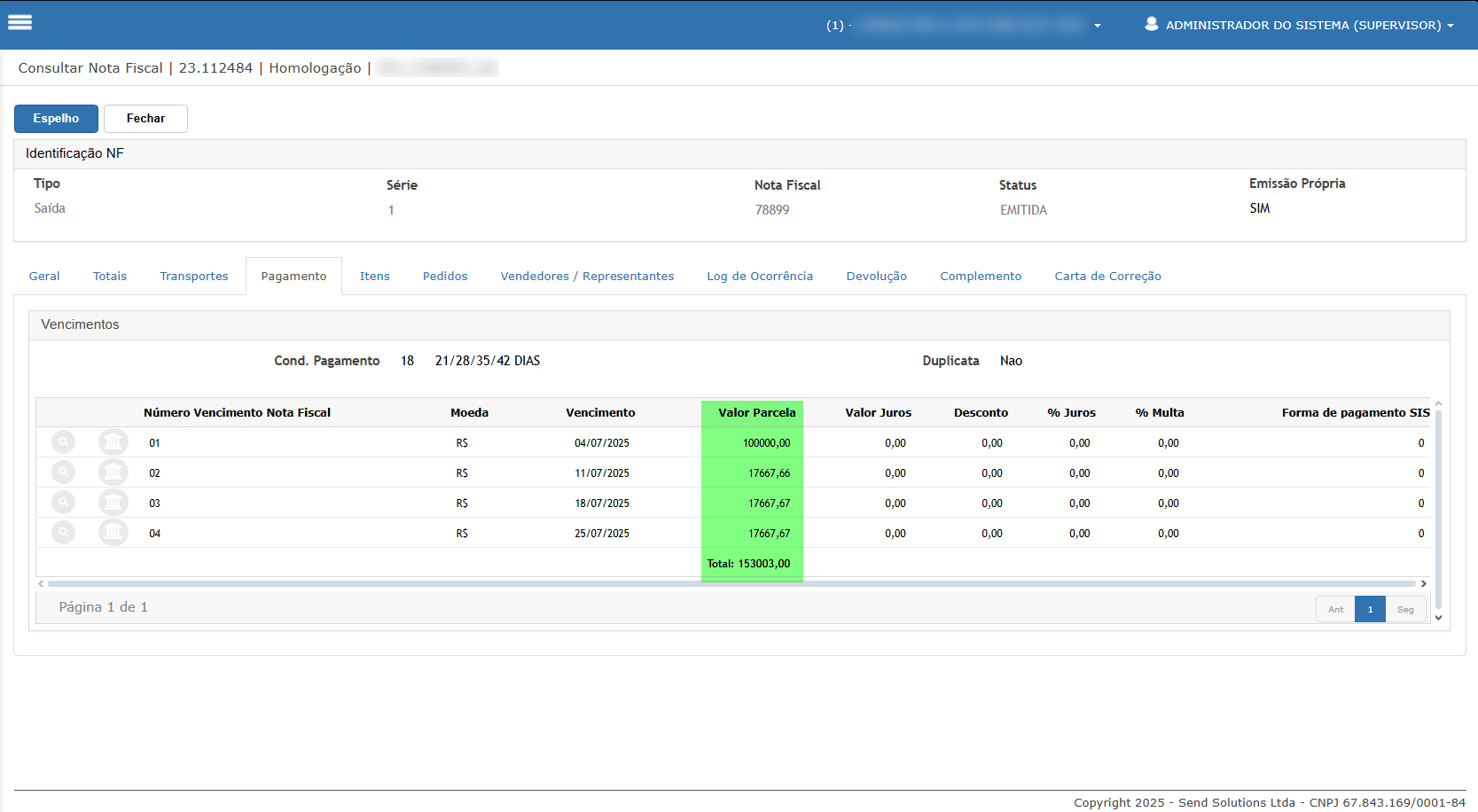Switch to the Totais tab
The image size is (1478, 812).
[110, 276]
